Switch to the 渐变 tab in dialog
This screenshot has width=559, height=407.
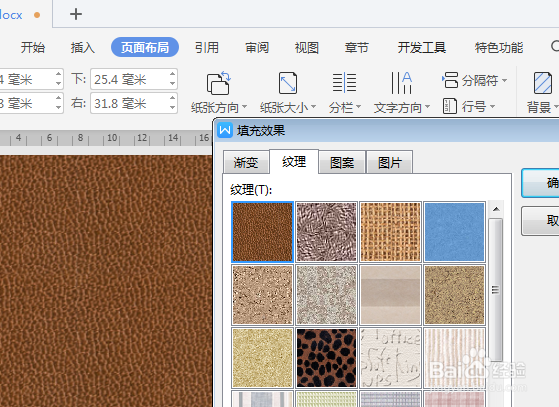(x=246, y=163)
